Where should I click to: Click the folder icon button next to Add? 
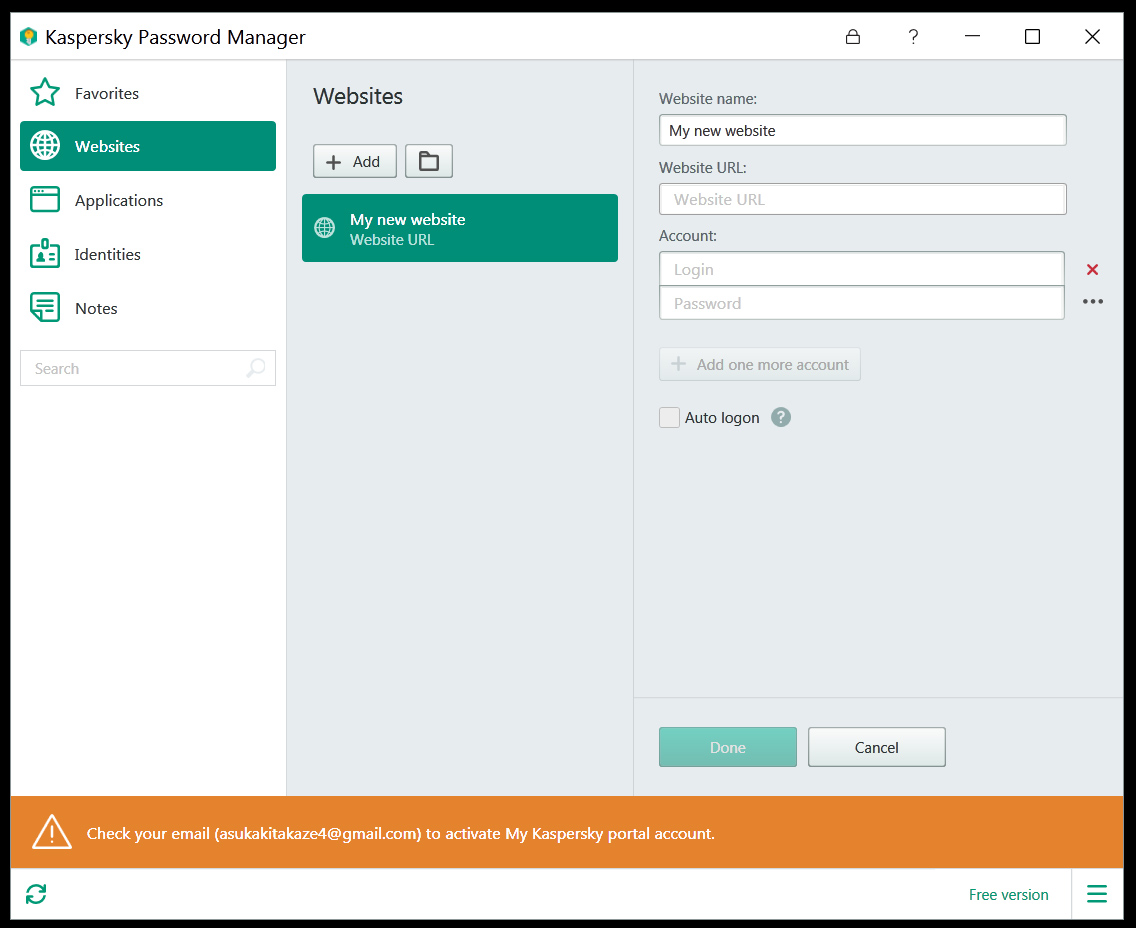(429, 162)
